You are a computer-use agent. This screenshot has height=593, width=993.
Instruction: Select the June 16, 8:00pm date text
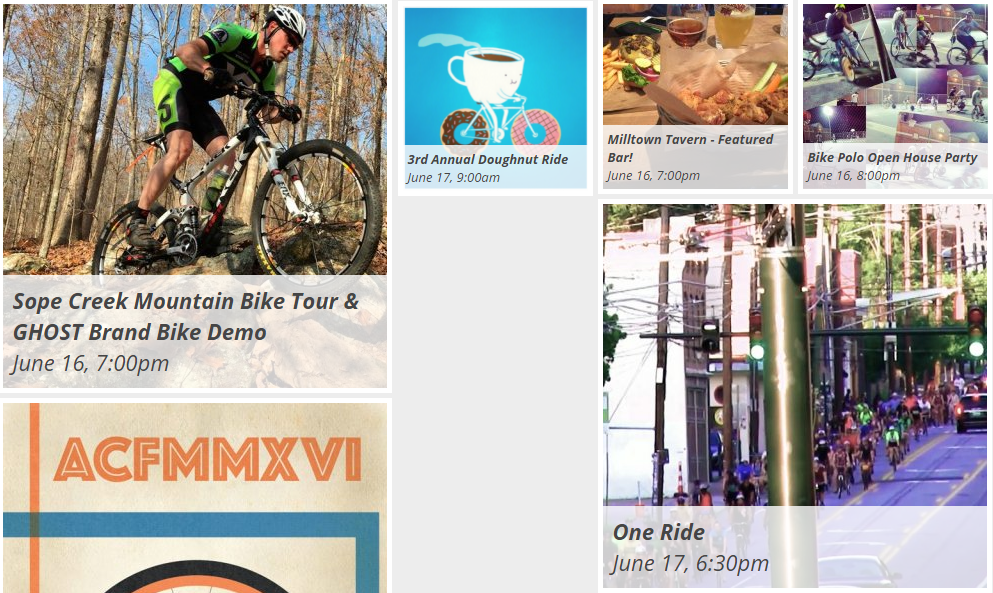[853, 175]
